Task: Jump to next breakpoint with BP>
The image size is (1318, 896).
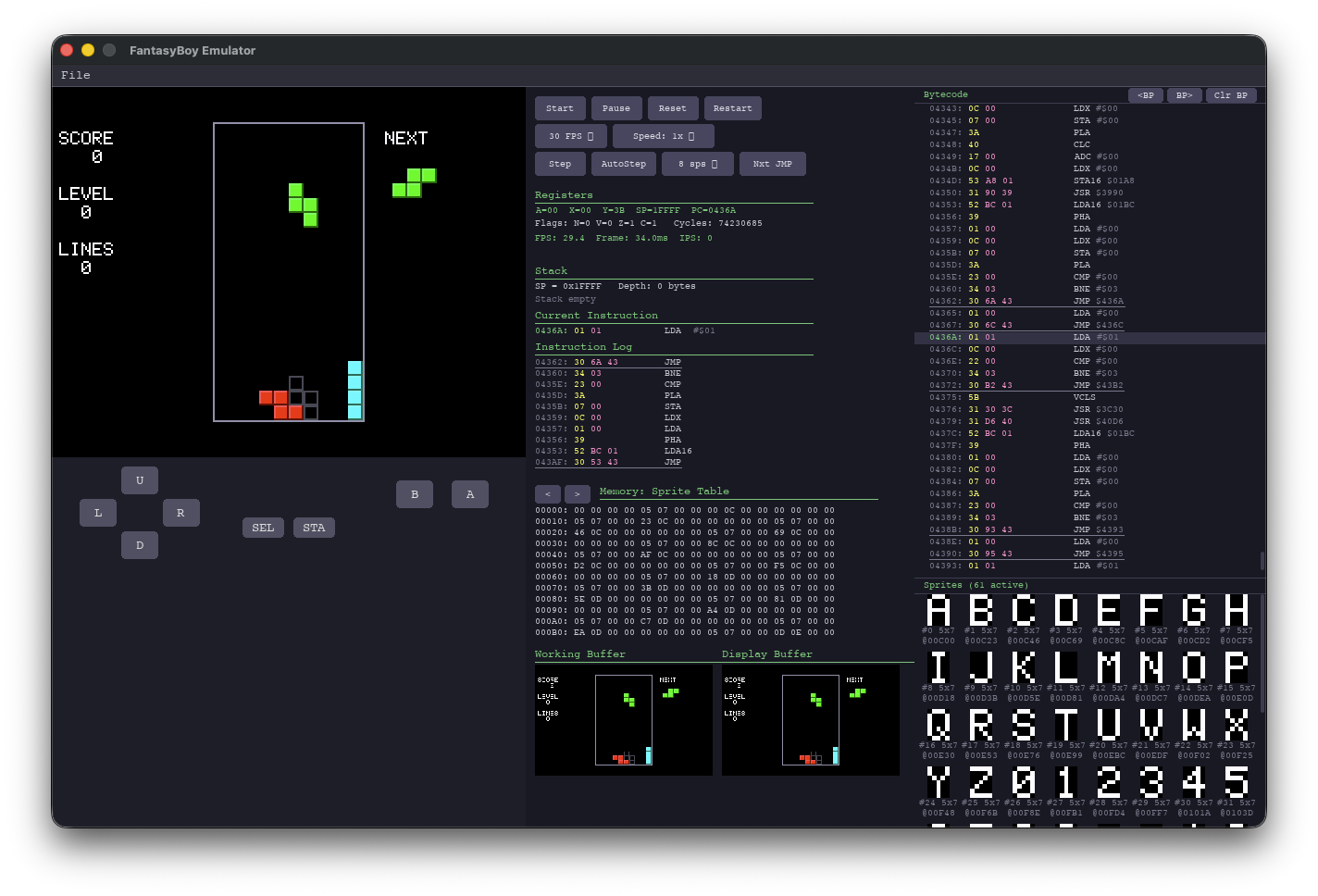Action: coord(1184,95)
